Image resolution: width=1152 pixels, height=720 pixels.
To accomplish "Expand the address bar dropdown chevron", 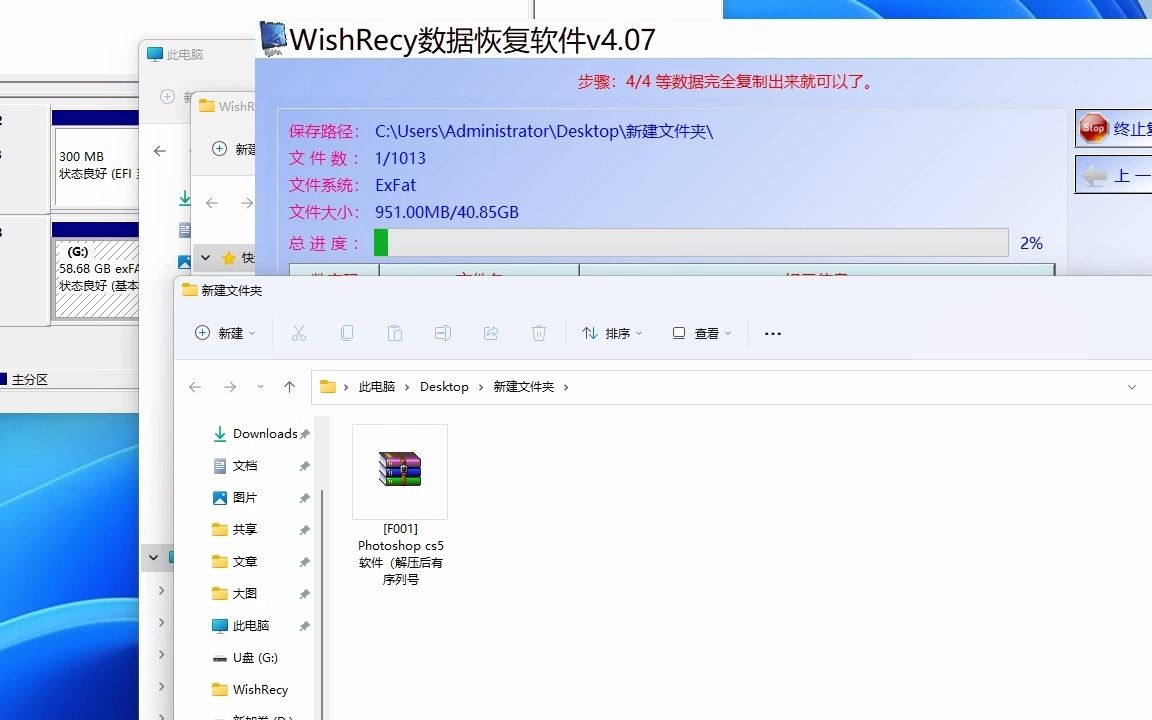I will (x=1131, y=386).
